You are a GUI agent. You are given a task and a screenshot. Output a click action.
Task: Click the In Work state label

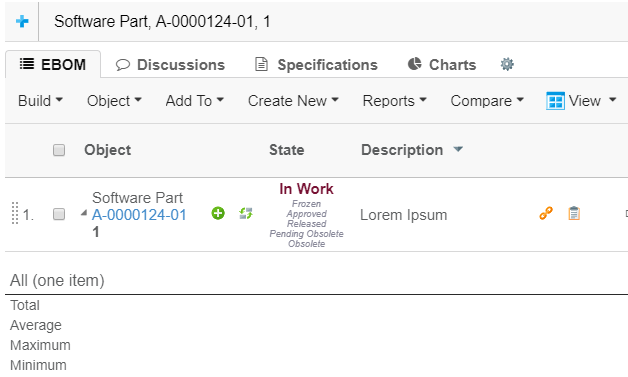pyautogui.click(x=306, y=189)
